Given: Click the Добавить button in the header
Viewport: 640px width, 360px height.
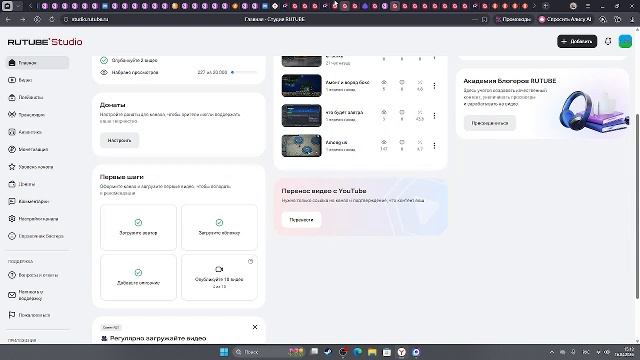Looking at the screenshot, I should (x=577, y=41).
